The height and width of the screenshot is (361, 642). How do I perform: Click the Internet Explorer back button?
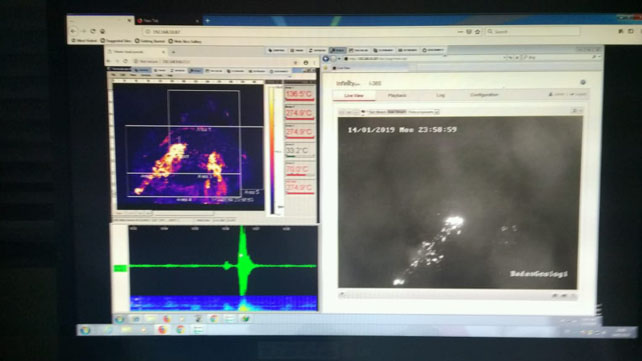pos(326,59)
